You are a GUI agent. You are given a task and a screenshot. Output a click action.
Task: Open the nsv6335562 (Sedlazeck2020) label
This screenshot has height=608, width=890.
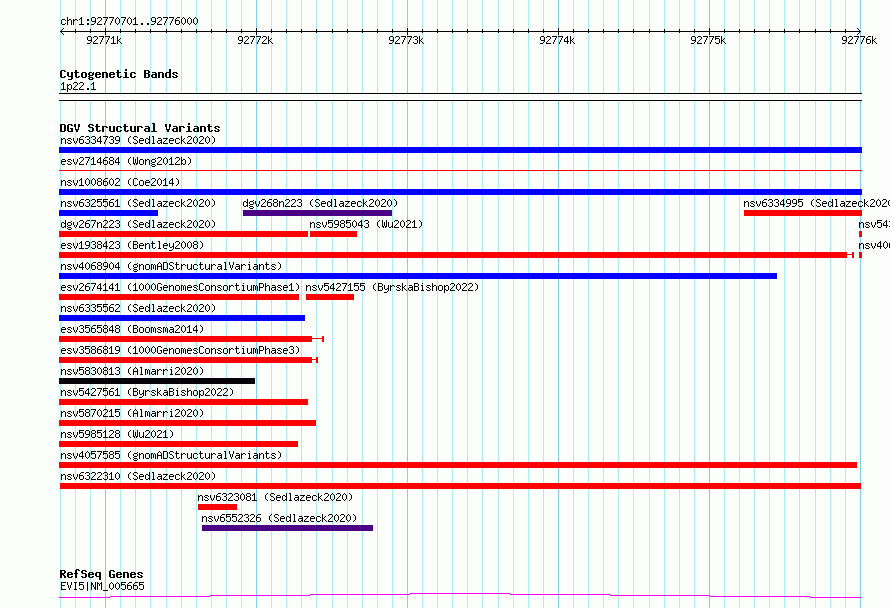coord(138,308)
